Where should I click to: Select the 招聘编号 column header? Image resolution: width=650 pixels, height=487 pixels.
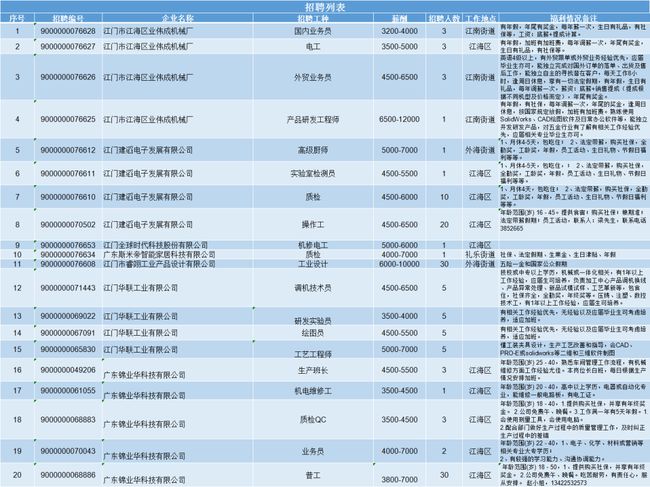[68, 18]
